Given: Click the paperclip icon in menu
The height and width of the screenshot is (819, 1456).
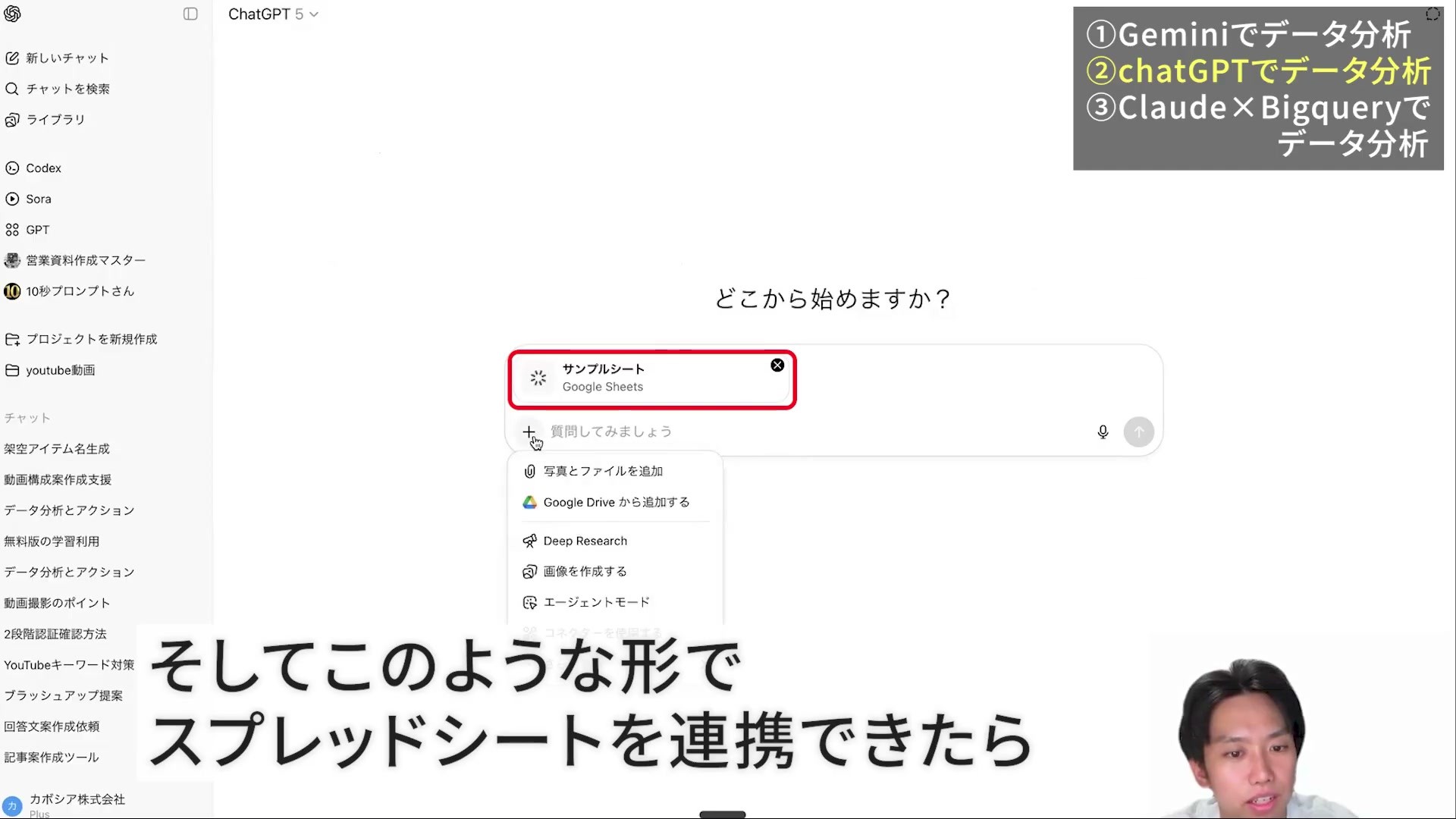Looking at the screenshot, I should 529,472.
